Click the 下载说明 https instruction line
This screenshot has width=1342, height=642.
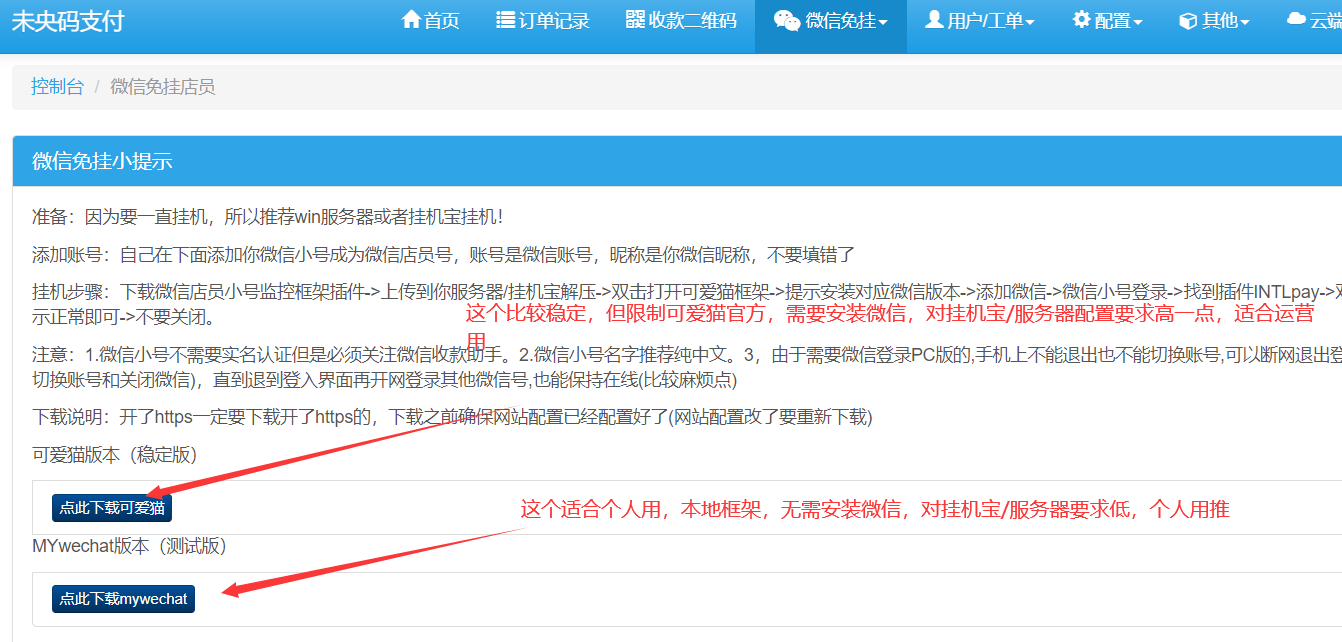(x=452, y=417)
